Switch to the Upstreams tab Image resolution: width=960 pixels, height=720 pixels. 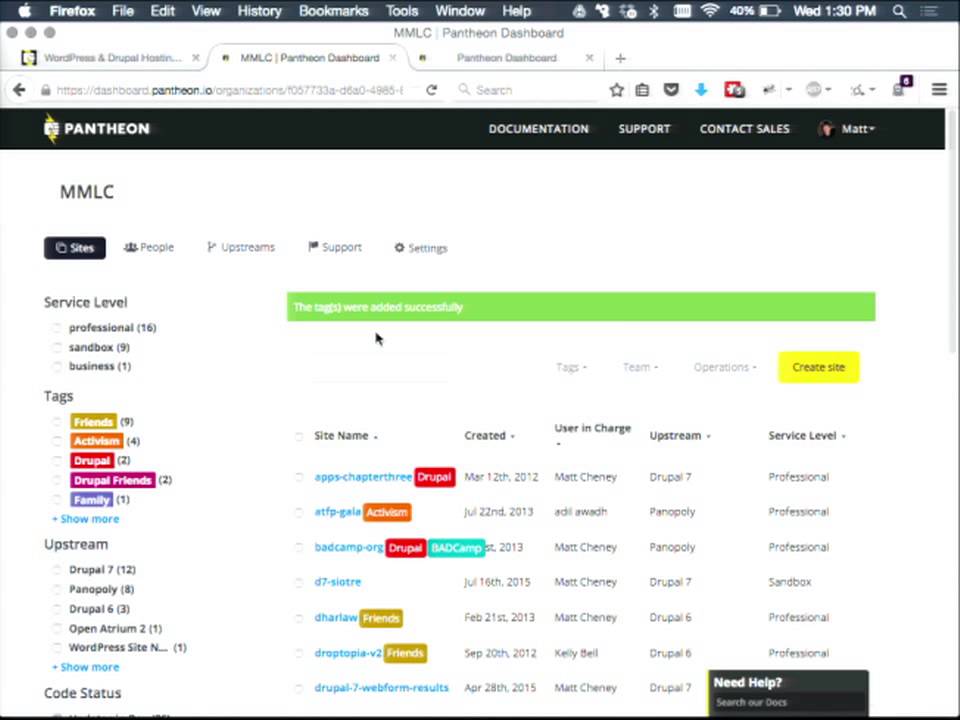tap(241, 247)
